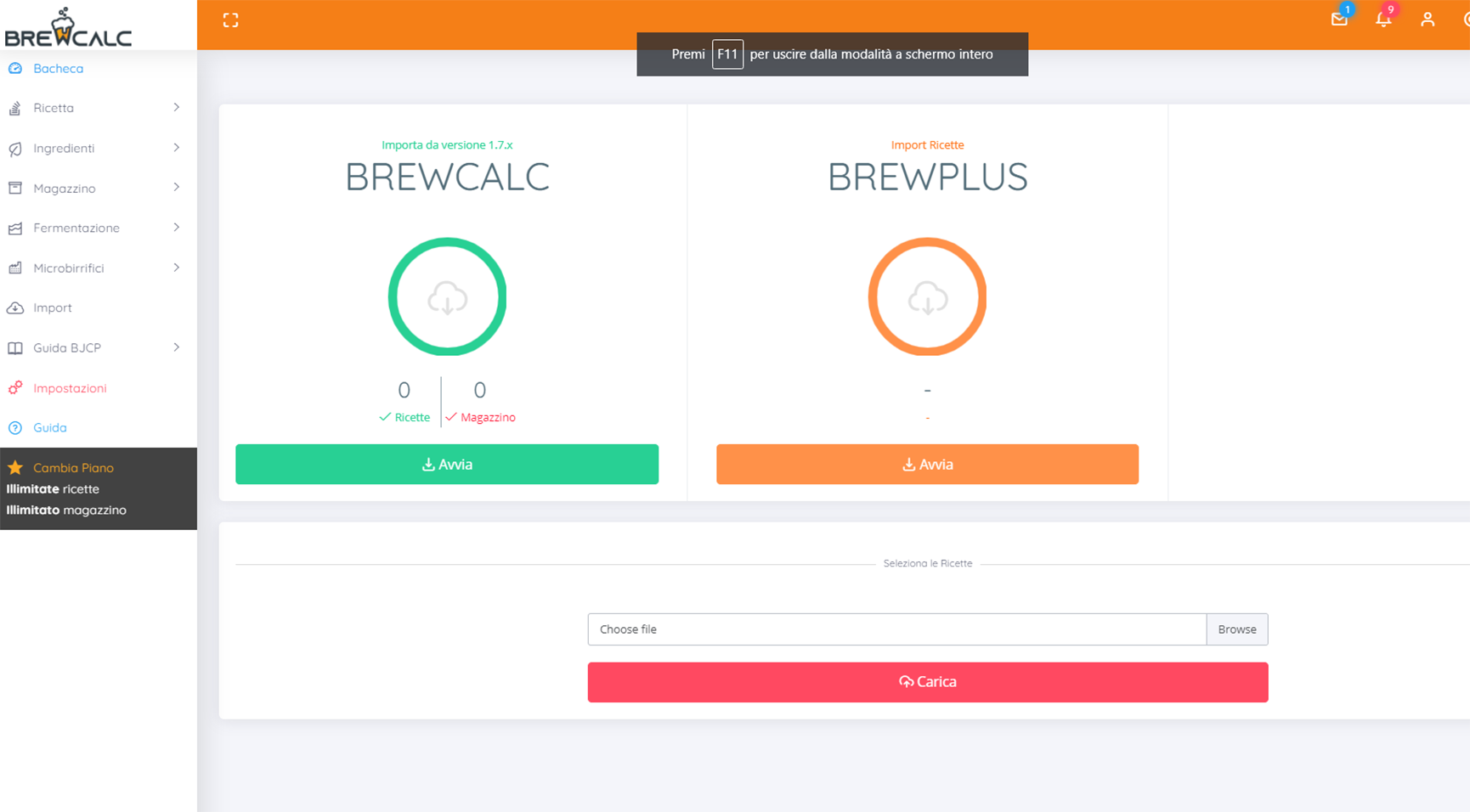The width and height of the screenshot is (1470, 812).
Task: Click Cambia Piano link
Action: coord(73,468)
